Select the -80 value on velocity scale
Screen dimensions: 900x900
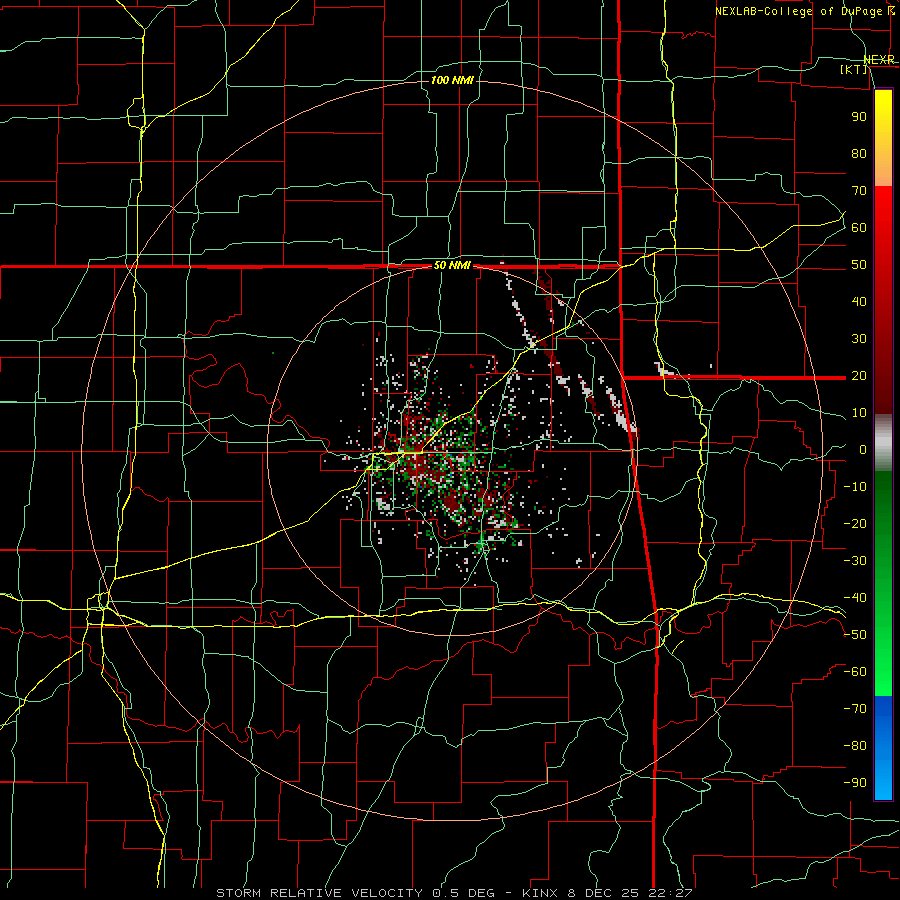pos(855,746)
